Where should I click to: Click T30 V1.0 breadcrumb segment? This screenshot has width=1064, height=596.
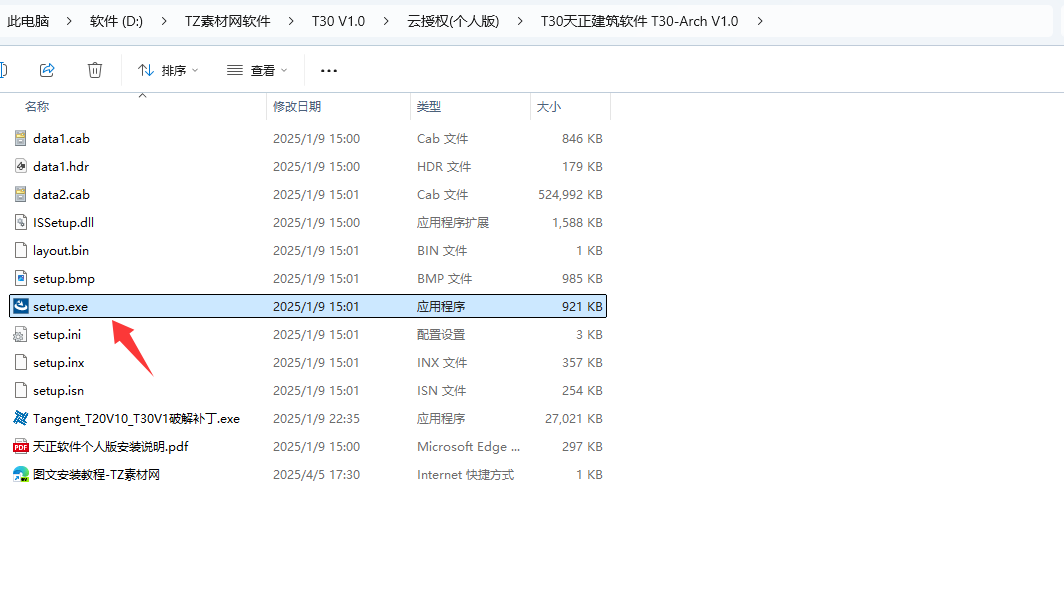tap(338, 21)
